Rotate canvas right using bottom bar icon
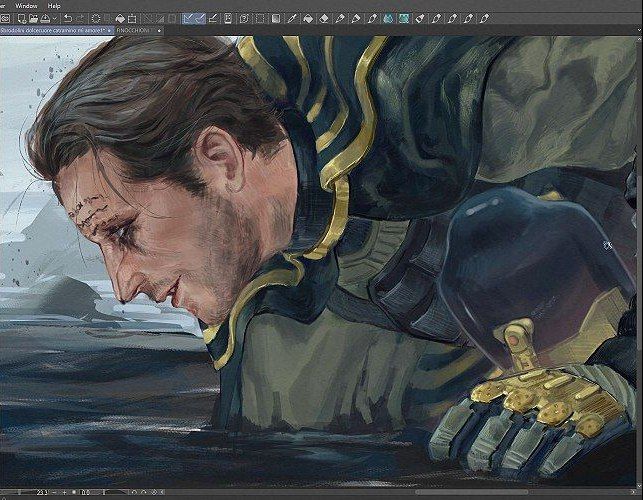The width and height of the screenshot is (643, 500). click(x=144, y=492)
